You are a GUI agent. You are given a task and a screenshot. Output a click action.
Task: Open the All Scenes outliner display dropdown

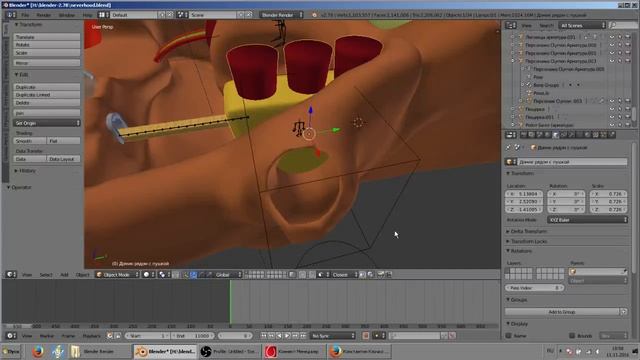pyautogui.click(x=582, y=25)
